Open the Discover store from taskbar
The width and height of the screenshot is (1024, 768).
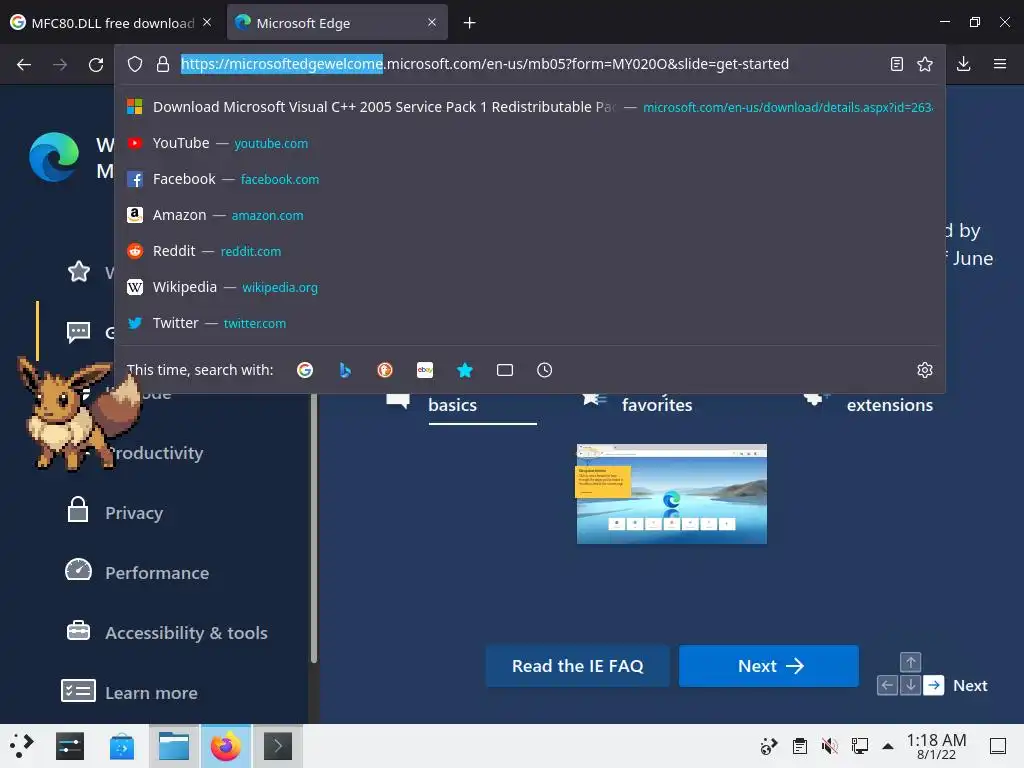[121, 746]
